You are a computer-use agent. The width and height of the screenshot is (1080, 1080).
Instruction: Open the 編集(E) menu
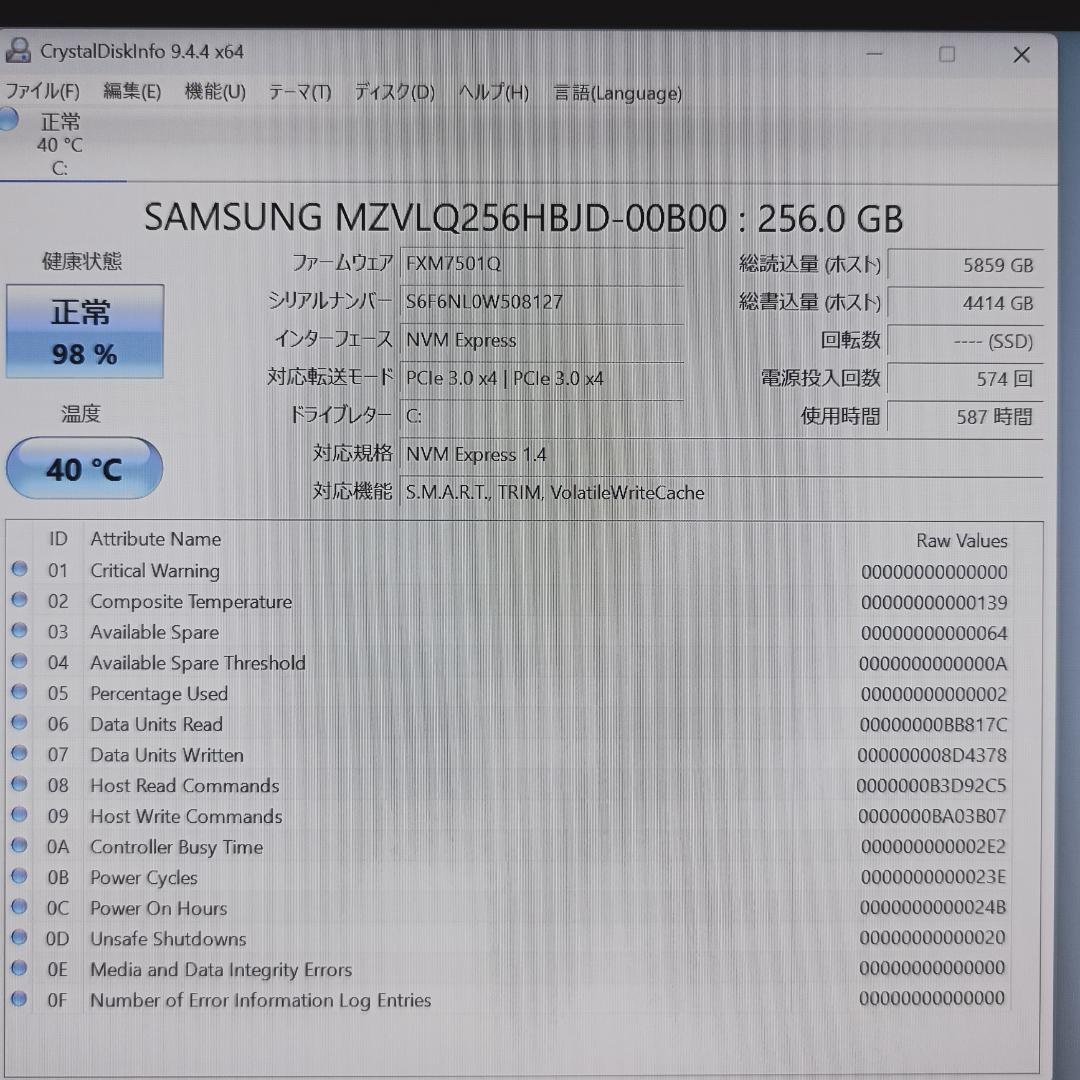tap(132, 91)
